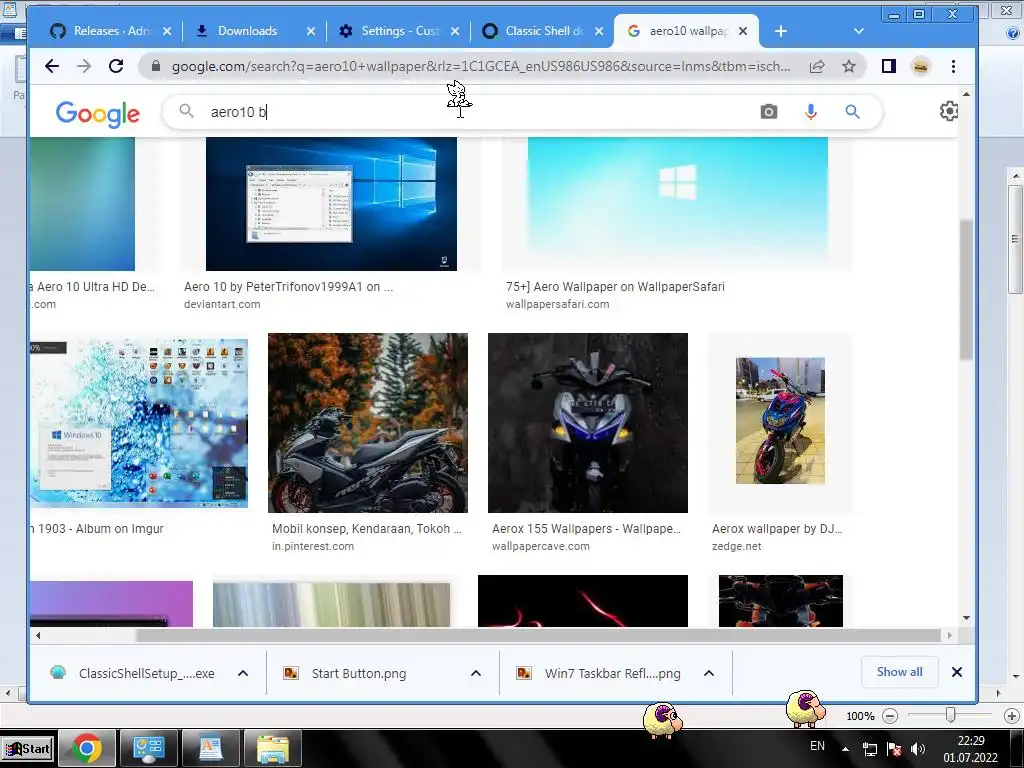Search by image using the camera icon

pyautogui.click(x=769, y=112)
